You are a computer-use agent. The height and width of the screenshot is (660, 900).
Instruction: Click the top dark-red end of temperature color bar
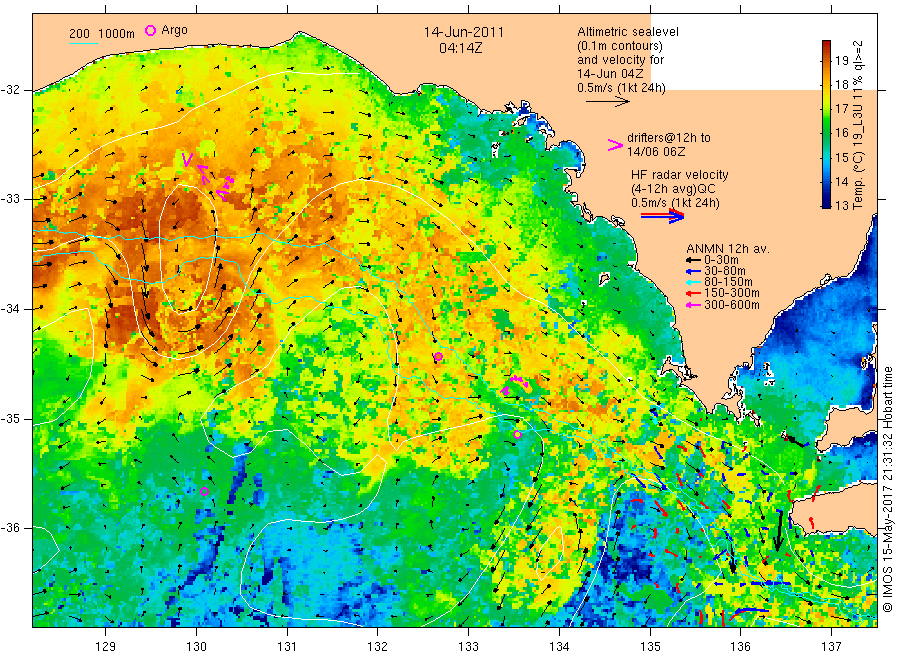(826, 46)
